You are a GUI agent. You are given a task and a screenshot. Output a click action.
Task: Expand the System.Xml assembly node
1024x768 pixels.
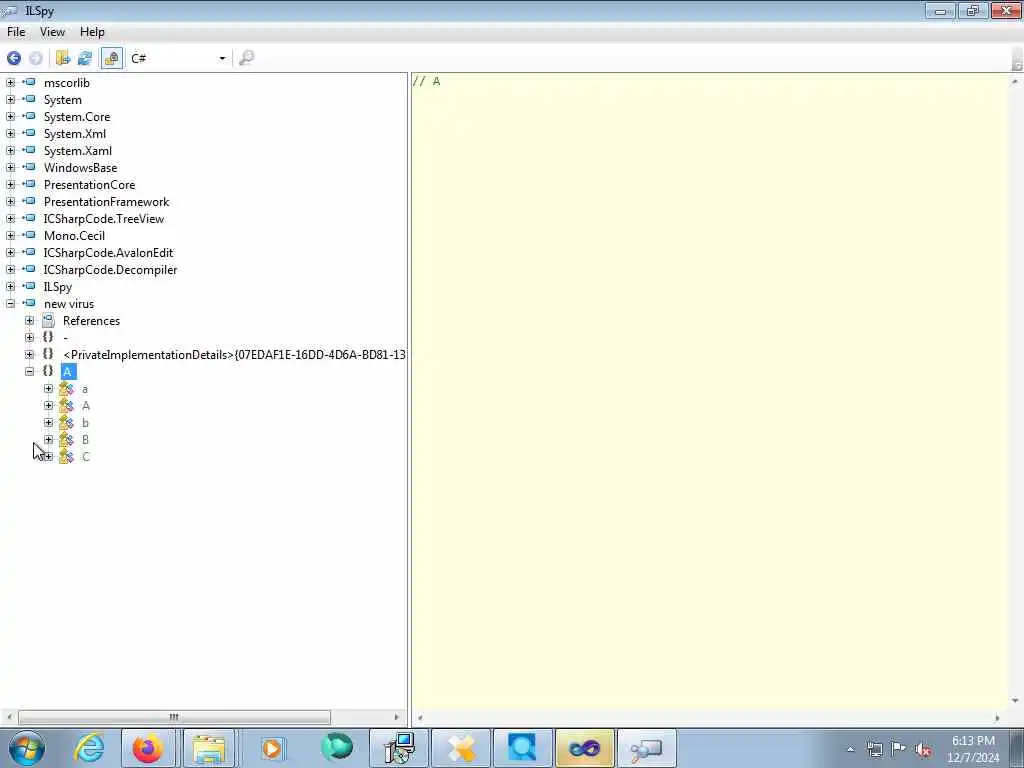(10, 134)
